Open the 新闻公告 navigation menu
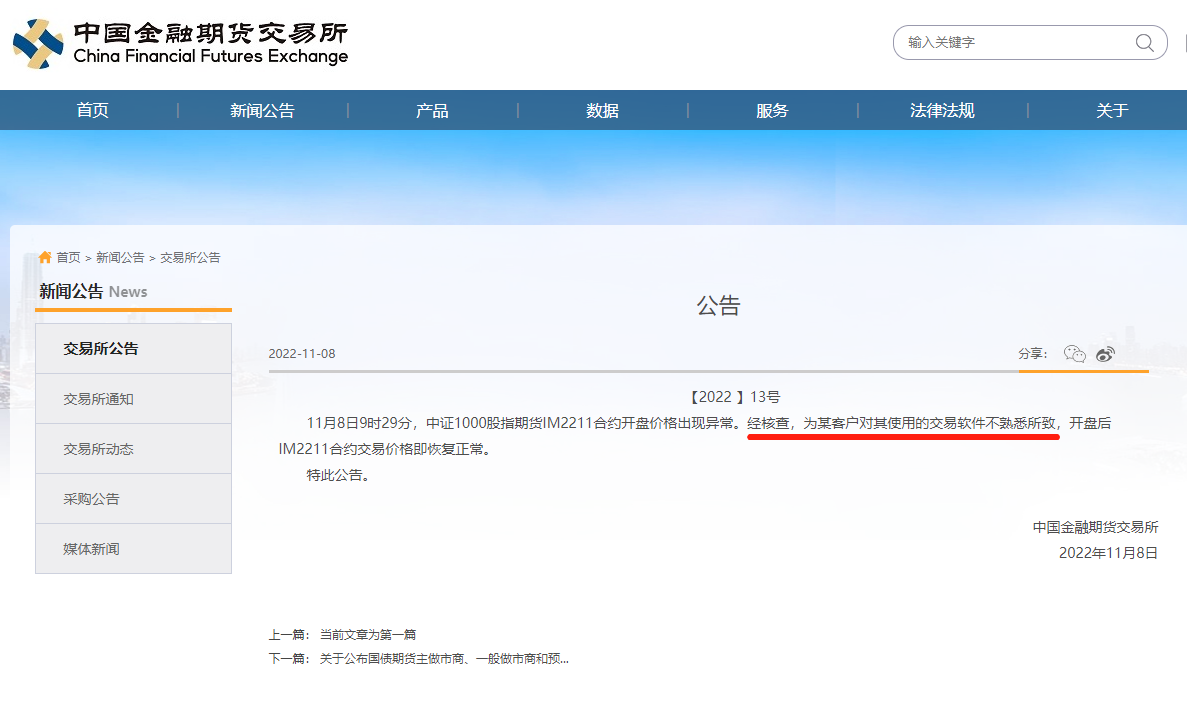This screenshot has width=1187, height=722. pos(262,111)
